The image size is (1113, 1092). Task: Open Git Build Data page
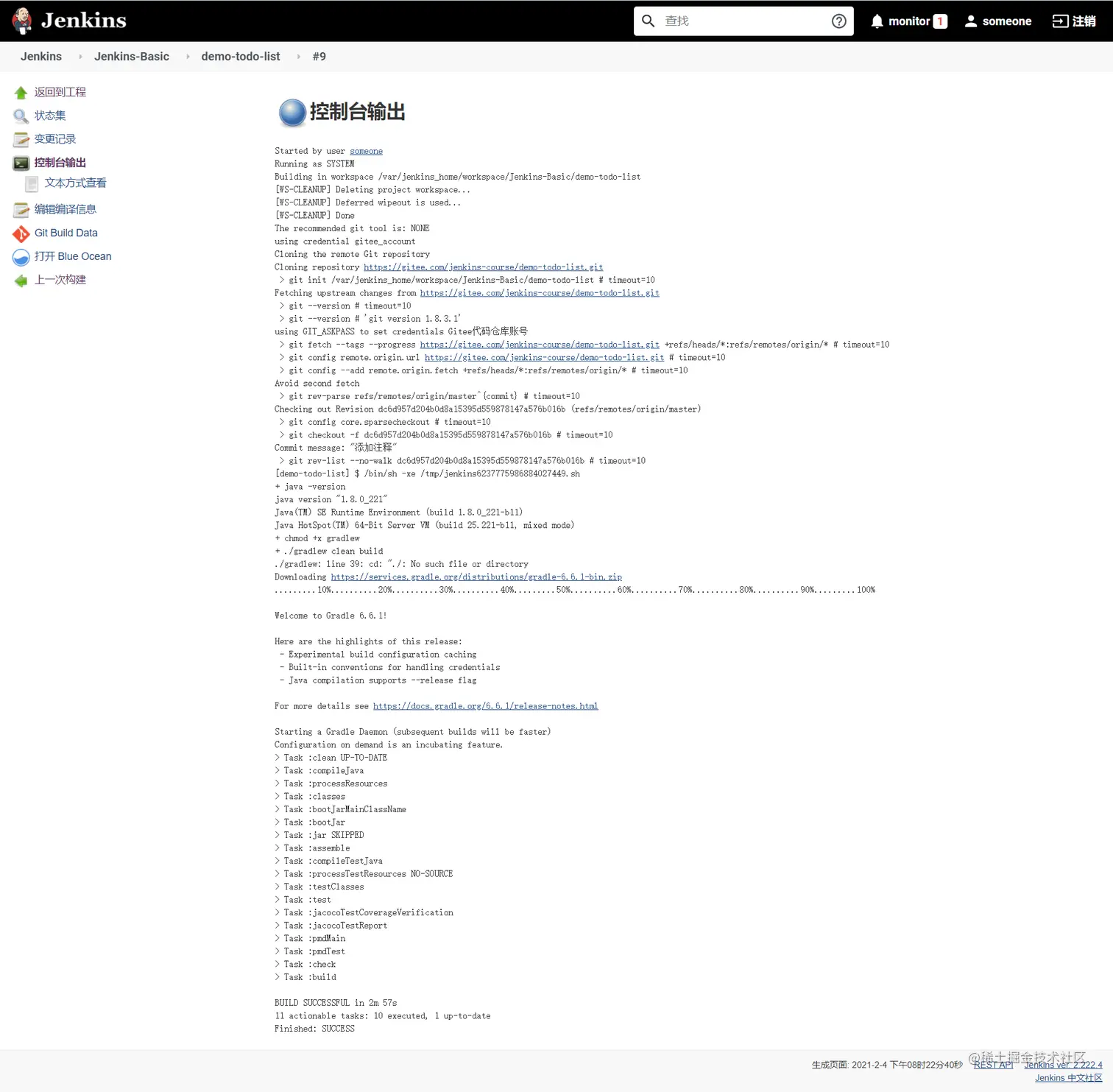pyautogui.click(x=66, y=233)
